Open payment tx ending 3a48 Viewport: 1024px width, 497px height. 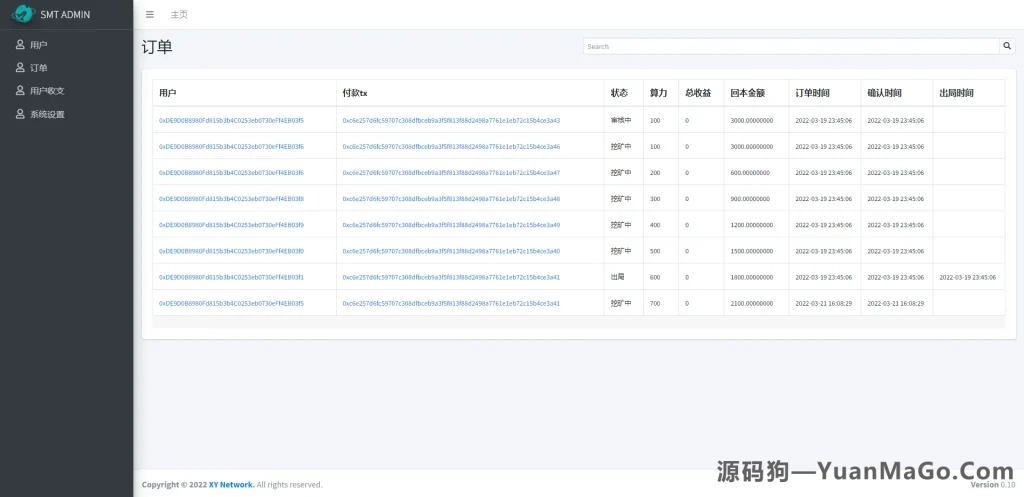tap(451, 199)
